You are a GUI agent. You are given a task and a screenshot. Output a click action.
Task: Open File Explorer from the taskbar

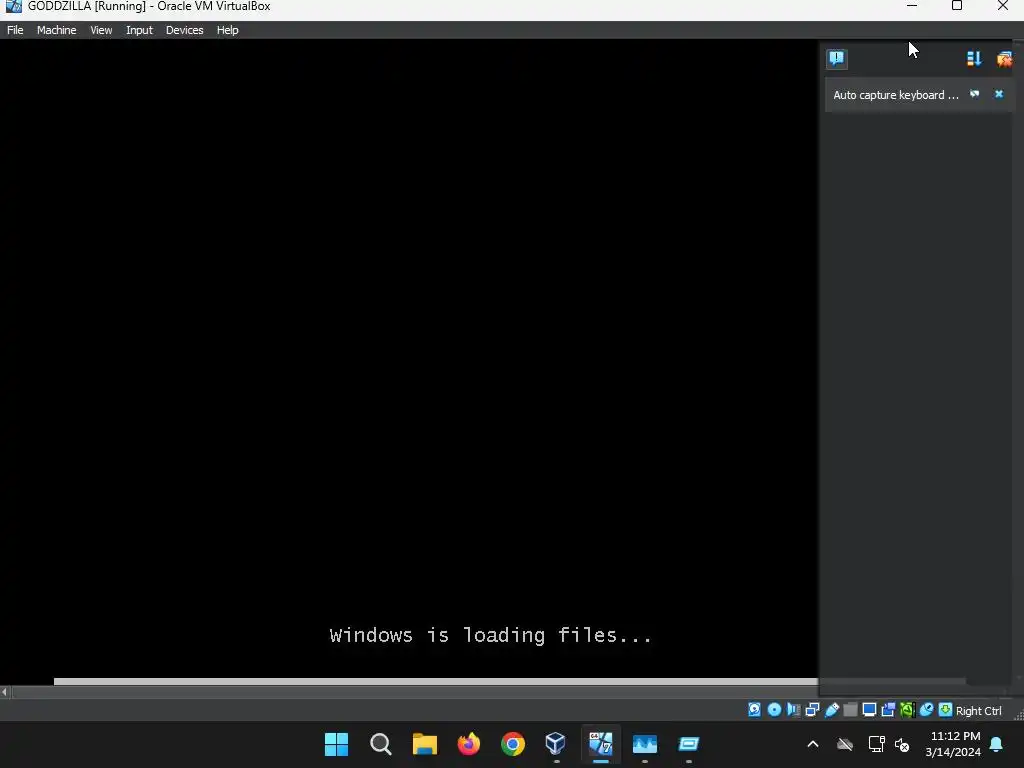coord(424,744)
